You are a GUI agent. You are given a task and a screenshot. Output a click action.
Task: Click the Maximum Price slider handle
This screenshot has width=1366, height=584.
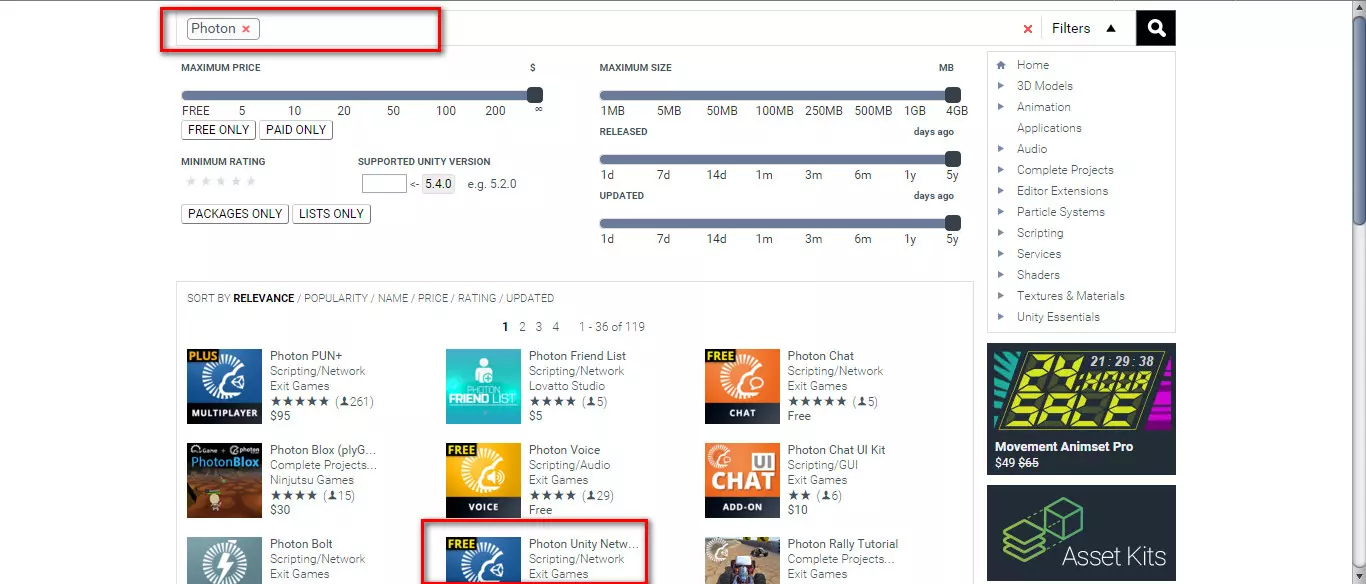[x=534, y=95]
